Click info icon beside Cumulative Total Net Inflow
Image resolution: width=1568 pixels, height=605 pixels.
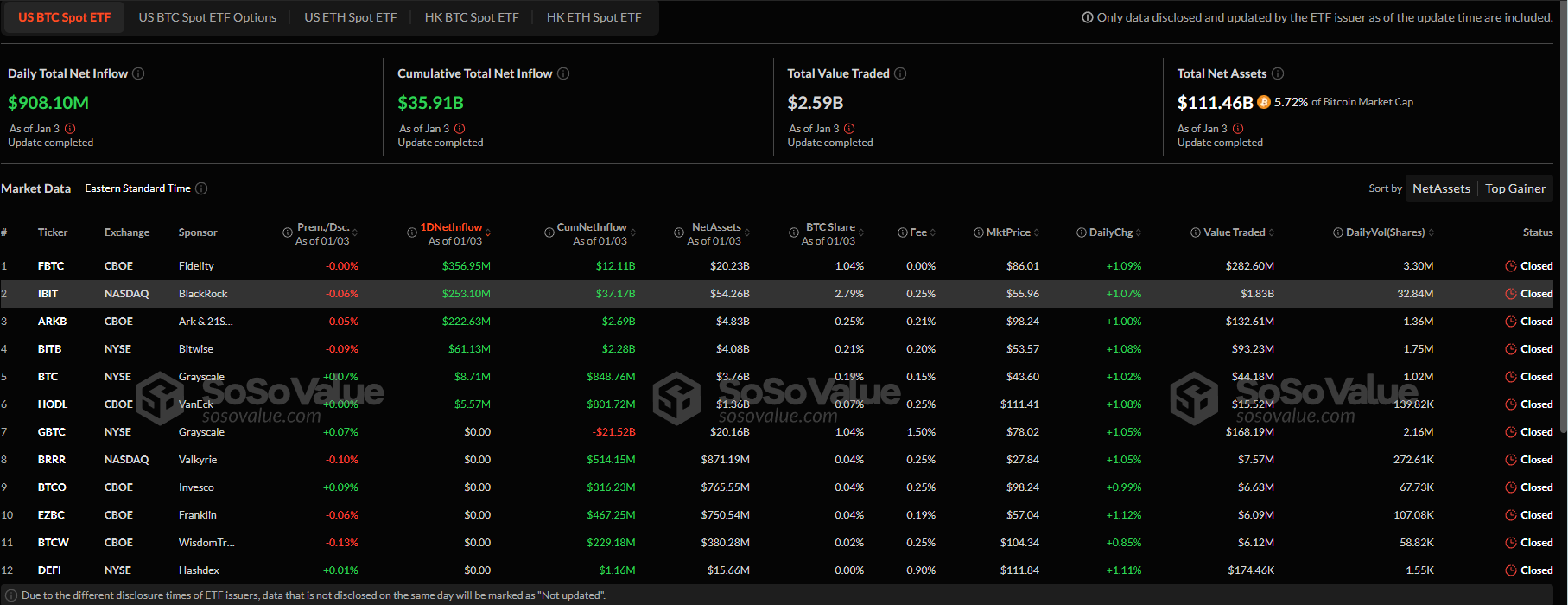tap(563, 73)
